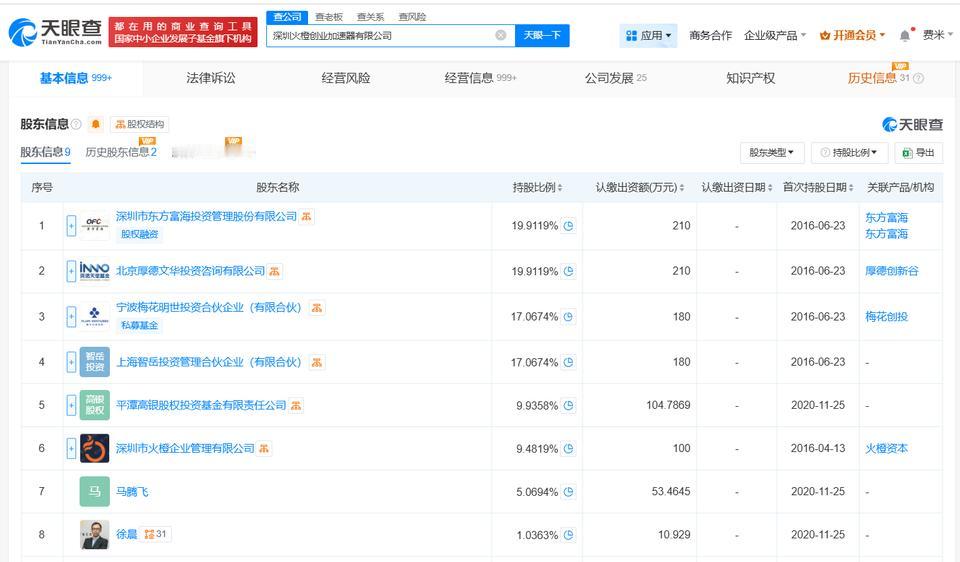This screenshot has width=960, height=562.
Task: Clear the search box text
Action: (x=500, y=36)
